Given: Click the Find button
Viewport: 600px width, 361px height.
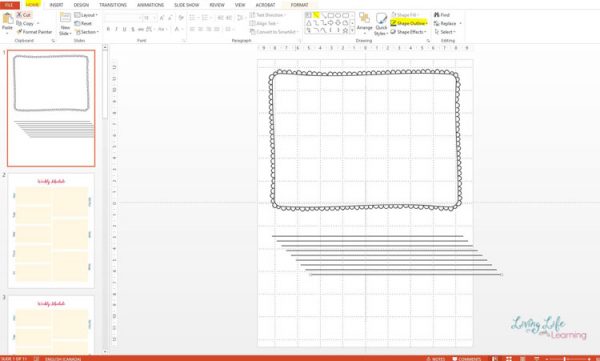Looking at the screenshot, I should pos(442,15).
